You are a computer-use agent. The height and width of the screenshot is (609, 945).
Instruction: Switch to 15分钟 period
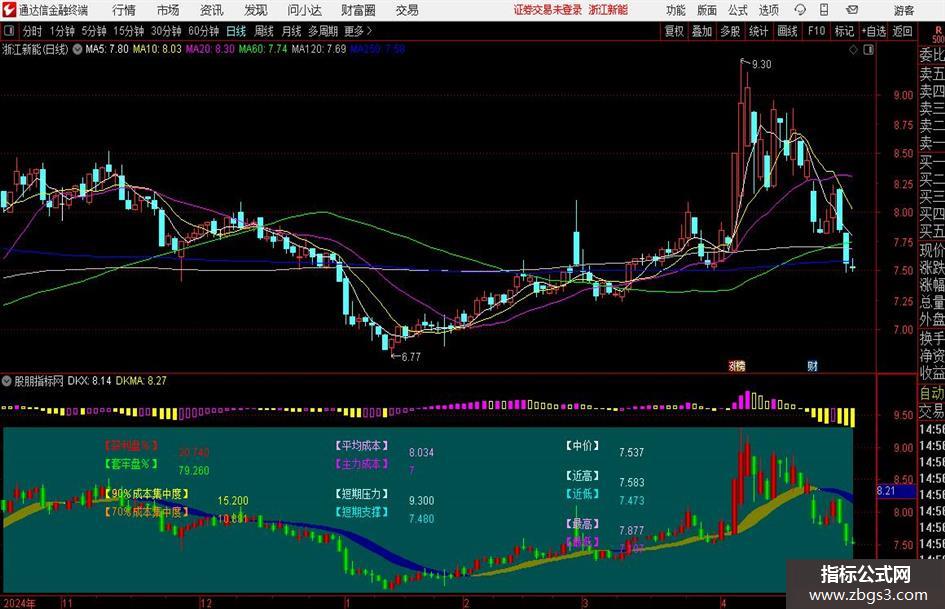point(128,31)
